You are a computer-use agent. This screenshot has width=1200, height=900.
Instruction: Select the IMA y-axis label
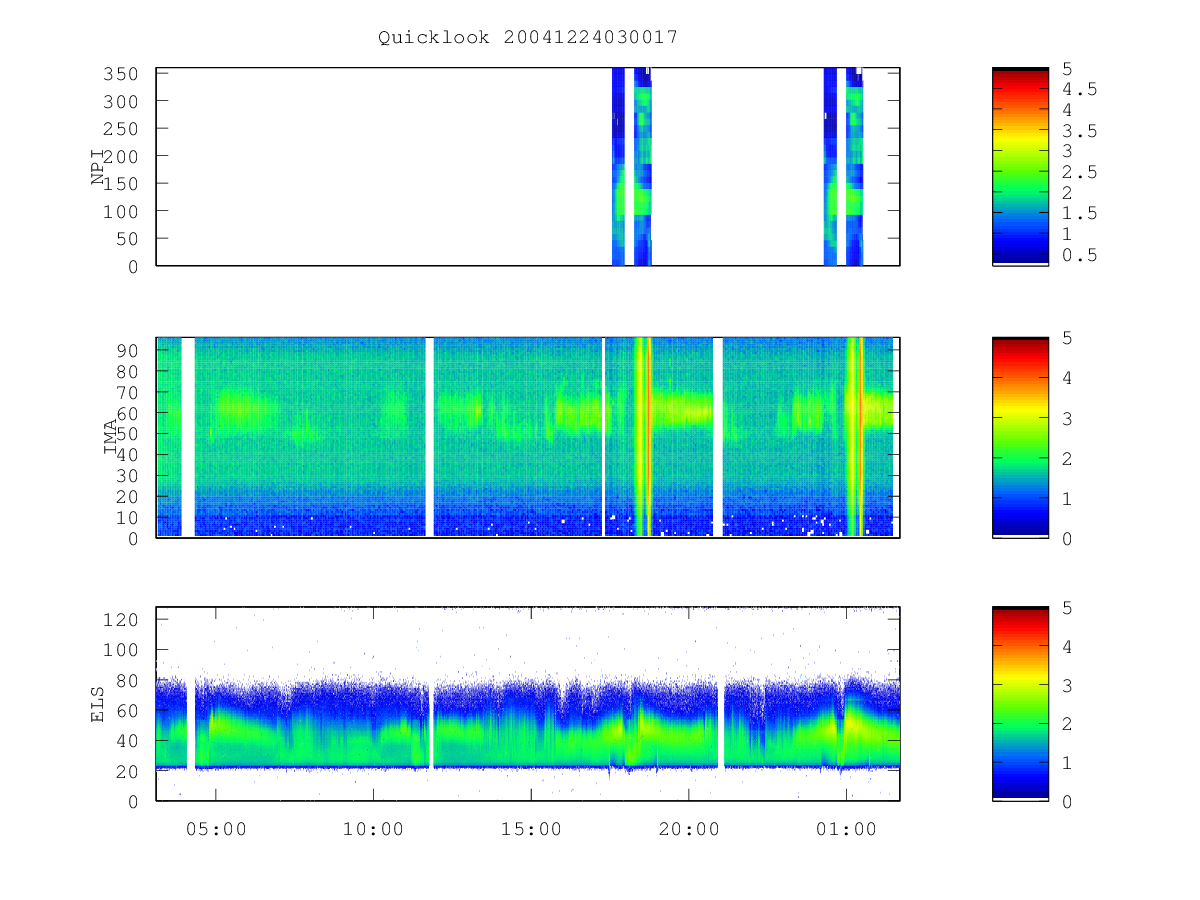click(x=110, y=437)
